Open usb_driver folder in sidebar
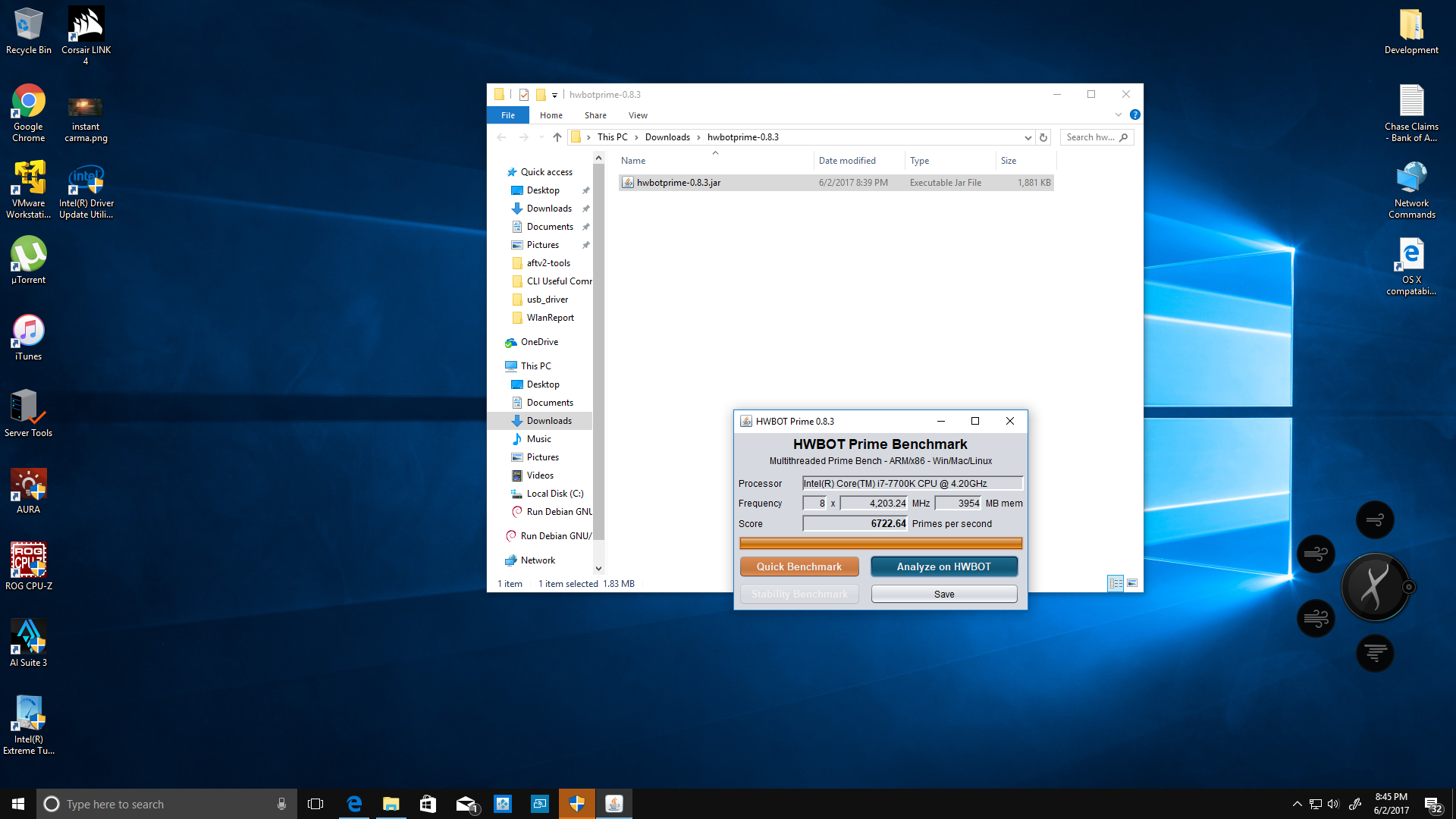Viewport: 1456px width, 819px height. click(x=547, y=300)
